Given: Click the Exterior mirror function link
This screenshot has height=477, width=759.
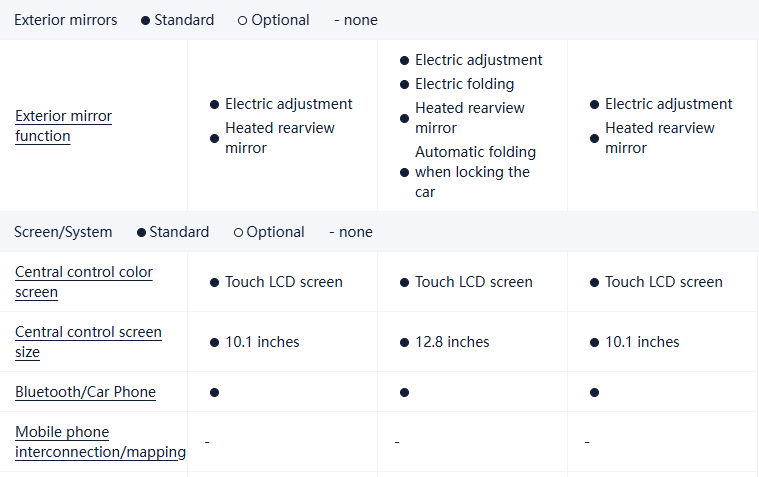Looking at the screenshot, I should click(x=63, y=126).
